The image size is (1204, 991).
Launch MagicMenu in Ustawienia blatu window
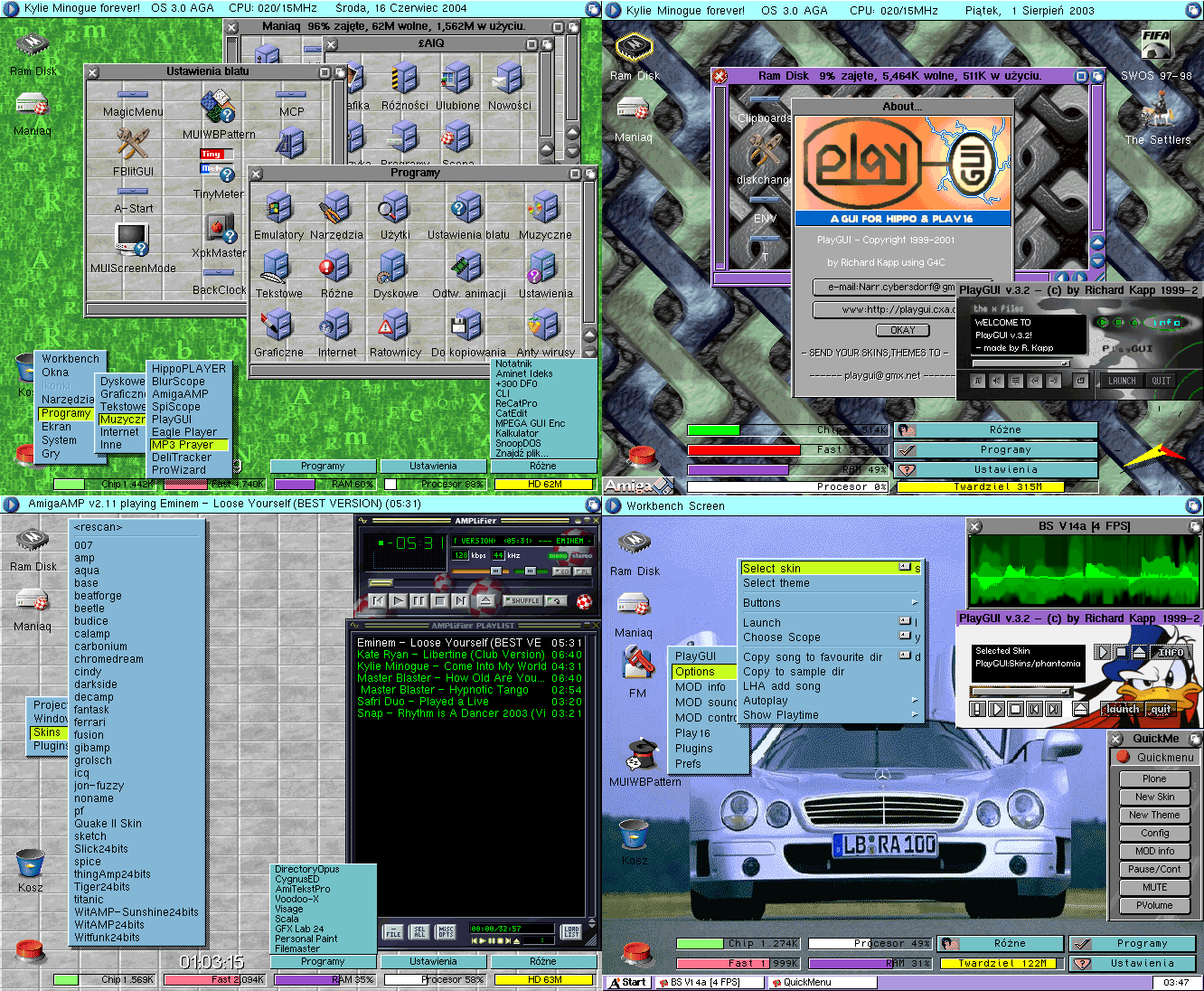tap(133, 102)
